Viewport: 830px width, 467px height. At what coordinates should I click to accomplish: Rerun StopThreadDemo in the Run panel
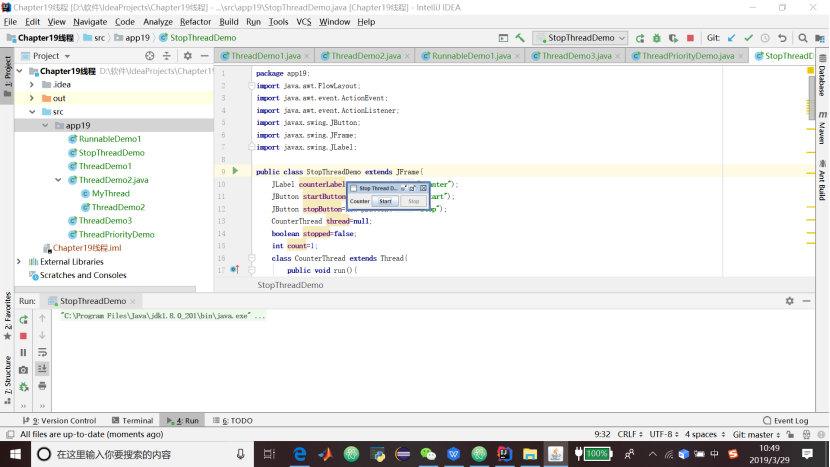coord(24,319)
